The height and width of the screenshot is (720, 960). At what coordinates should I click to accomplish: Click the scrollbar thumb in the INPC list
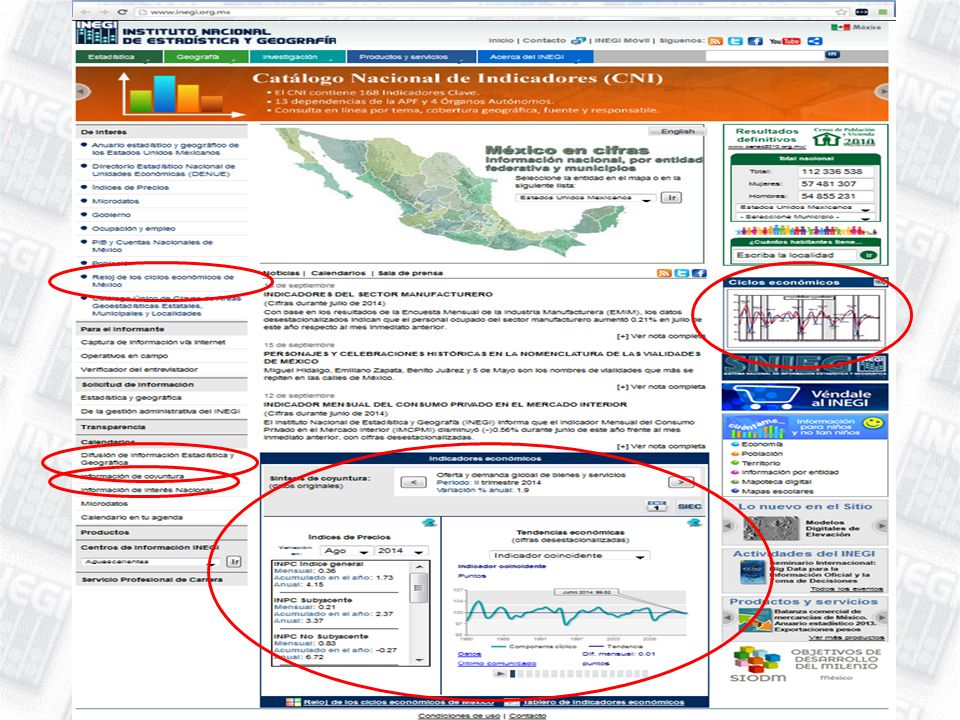coord(419,588)
